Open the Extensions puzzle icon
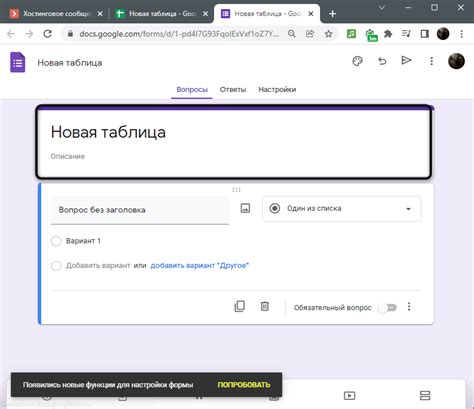The width and height of the screenshot is (474, 409). [x=388, y=34]
